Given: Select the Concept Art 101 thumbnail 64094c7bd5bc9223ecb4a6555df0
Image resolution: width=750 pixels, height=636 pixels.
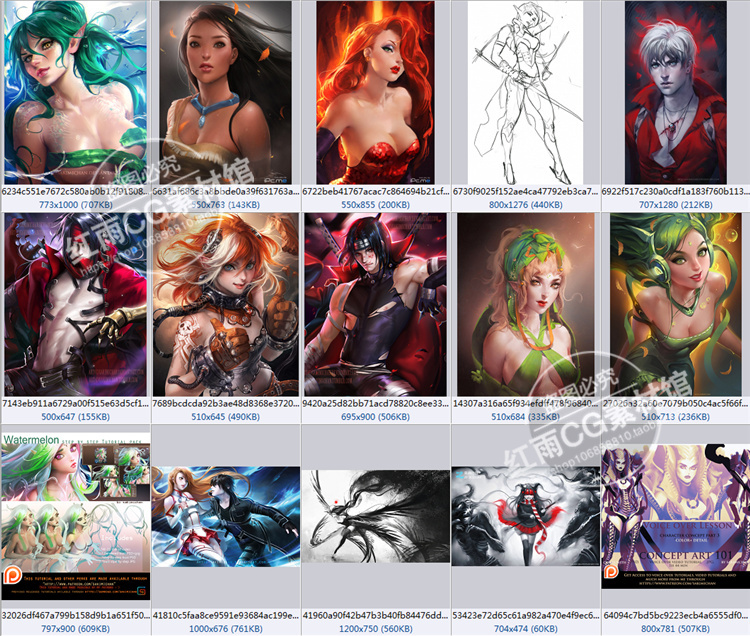Looking at the screenshot, I should click(675, 516).
